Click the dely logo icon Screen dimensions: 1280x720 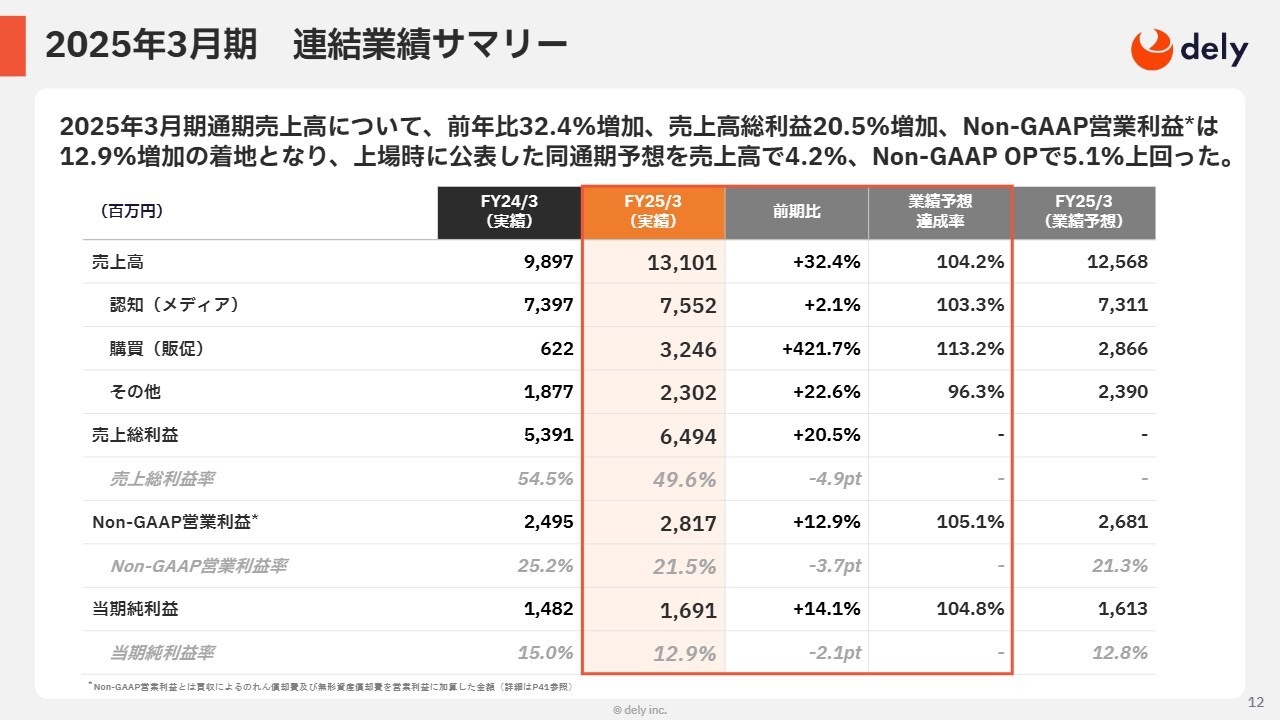(x=1151, y=49)
